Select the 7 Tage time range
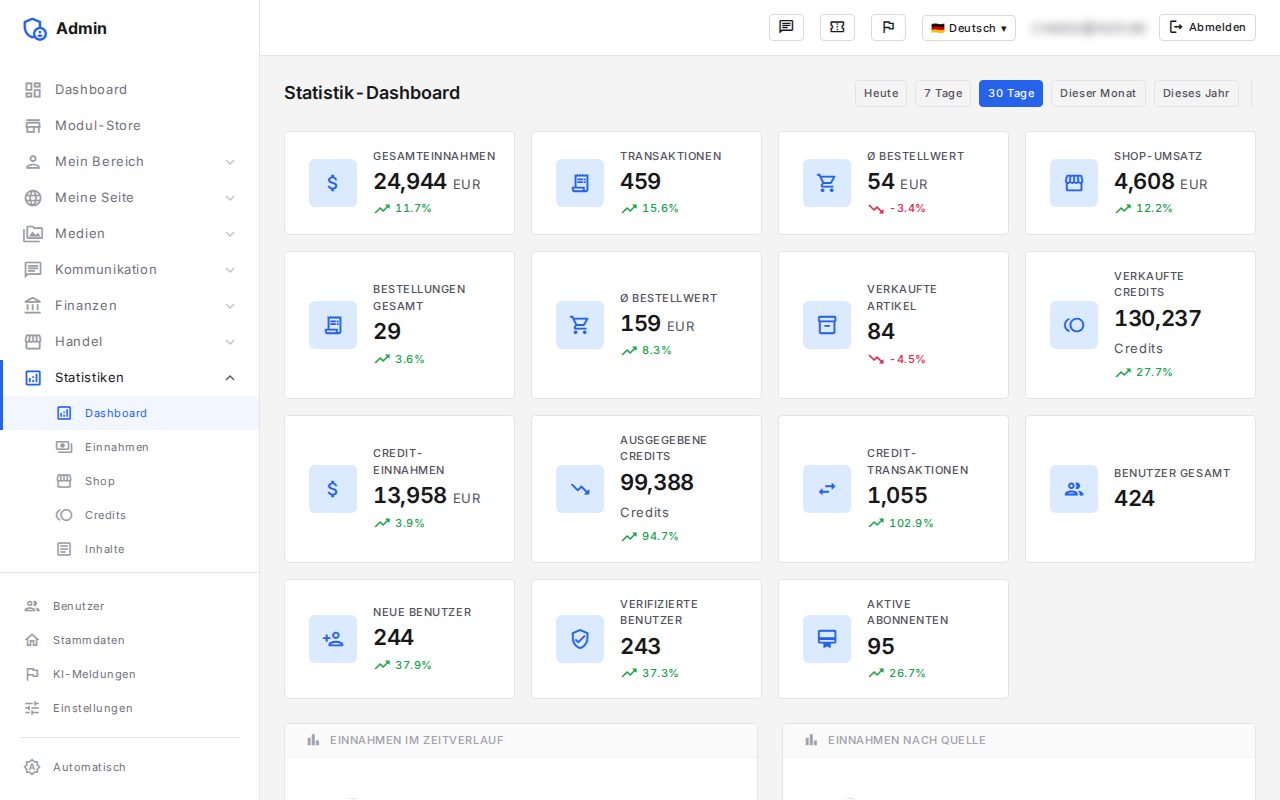 click(943, 93)
